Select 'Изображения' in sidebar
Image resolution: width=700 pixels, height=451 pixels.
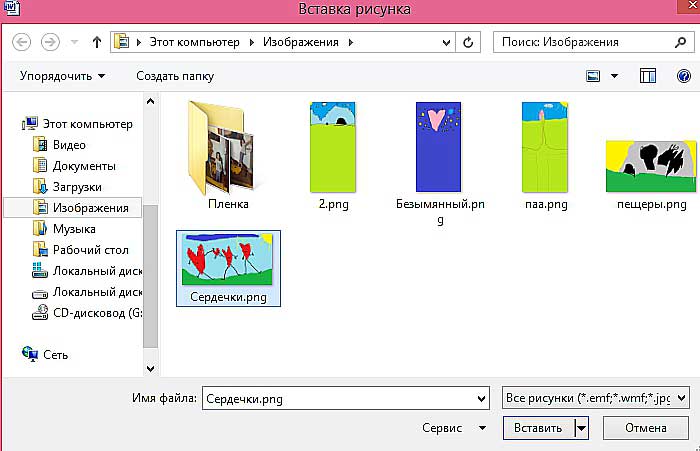[73, 208]
